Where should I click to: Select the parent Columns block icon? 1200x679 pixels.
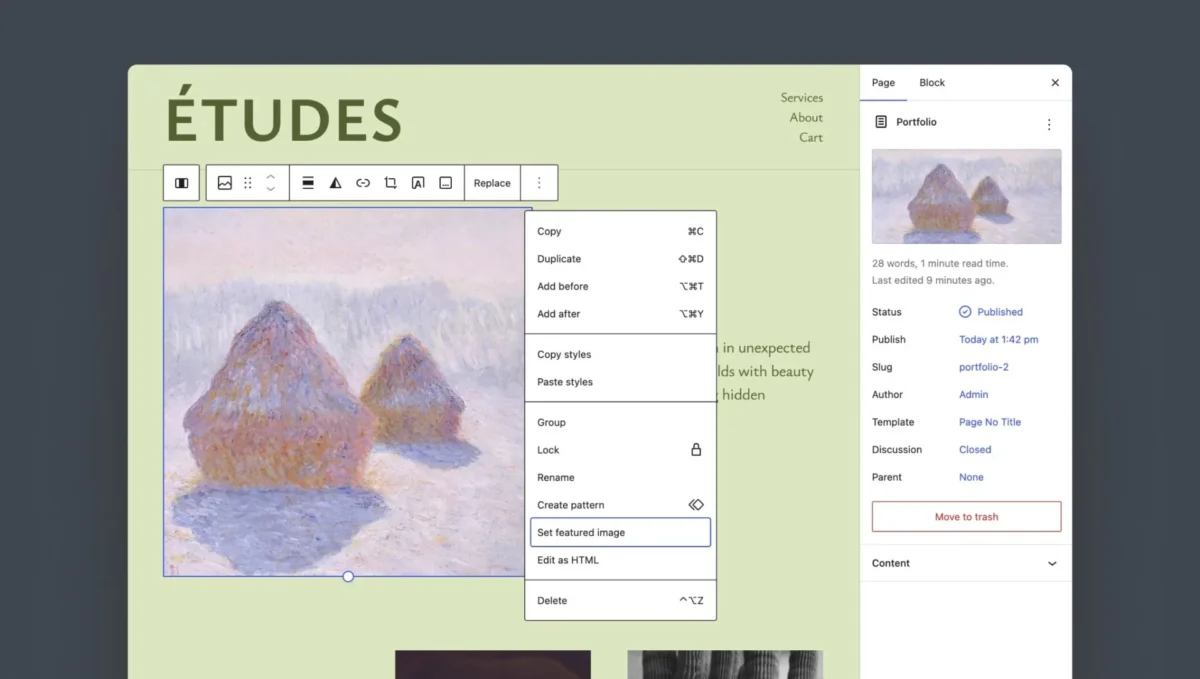[x=181, y=183]
